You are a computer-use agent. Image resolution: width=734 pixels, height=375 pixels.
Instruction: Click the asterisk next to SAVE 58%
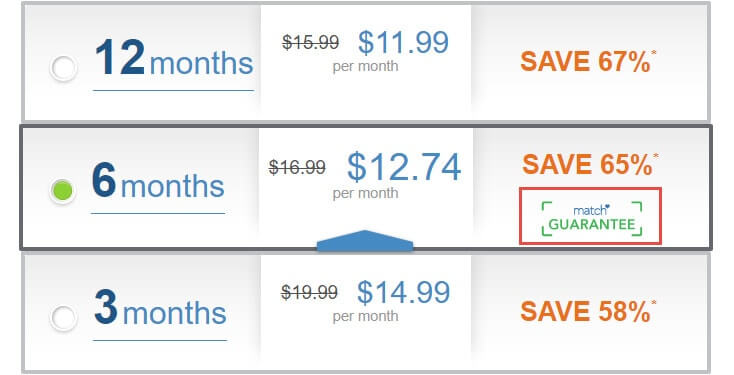tap(654, 303)
